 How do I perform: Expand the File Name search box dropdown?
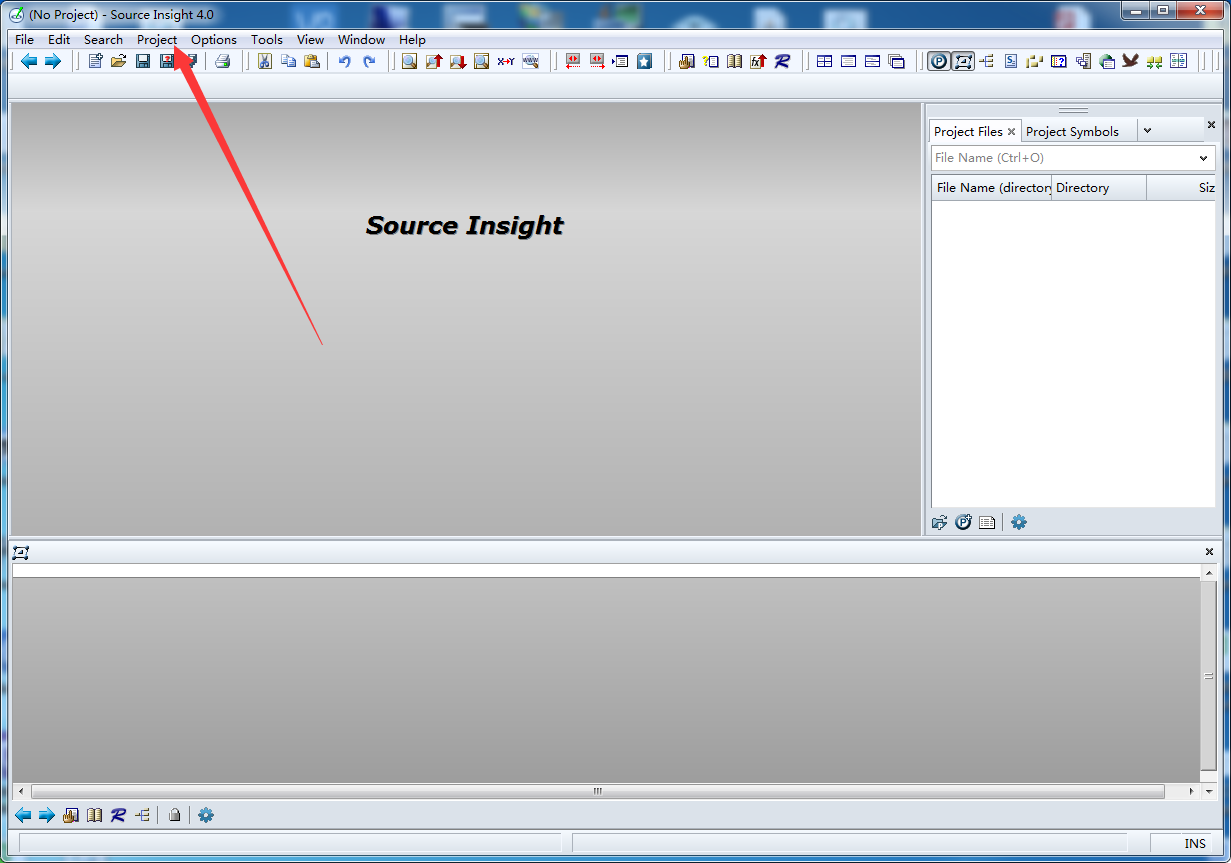click(x=1203, y=158)
